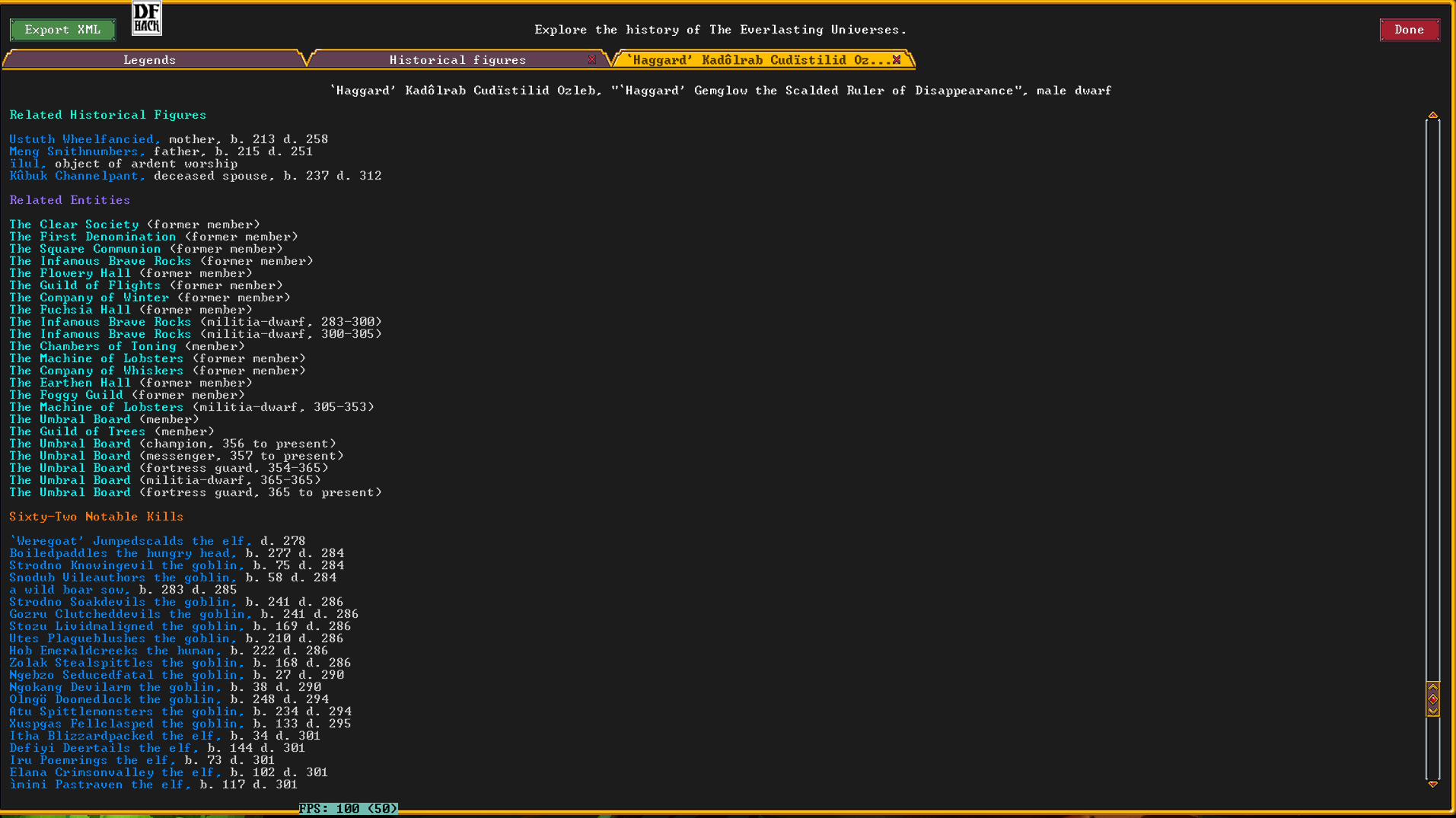1456x818 pixels.
Task: Open Stozu Lividmaligned the goblin link
Action: pyautogui.click(x=127, y=626)
